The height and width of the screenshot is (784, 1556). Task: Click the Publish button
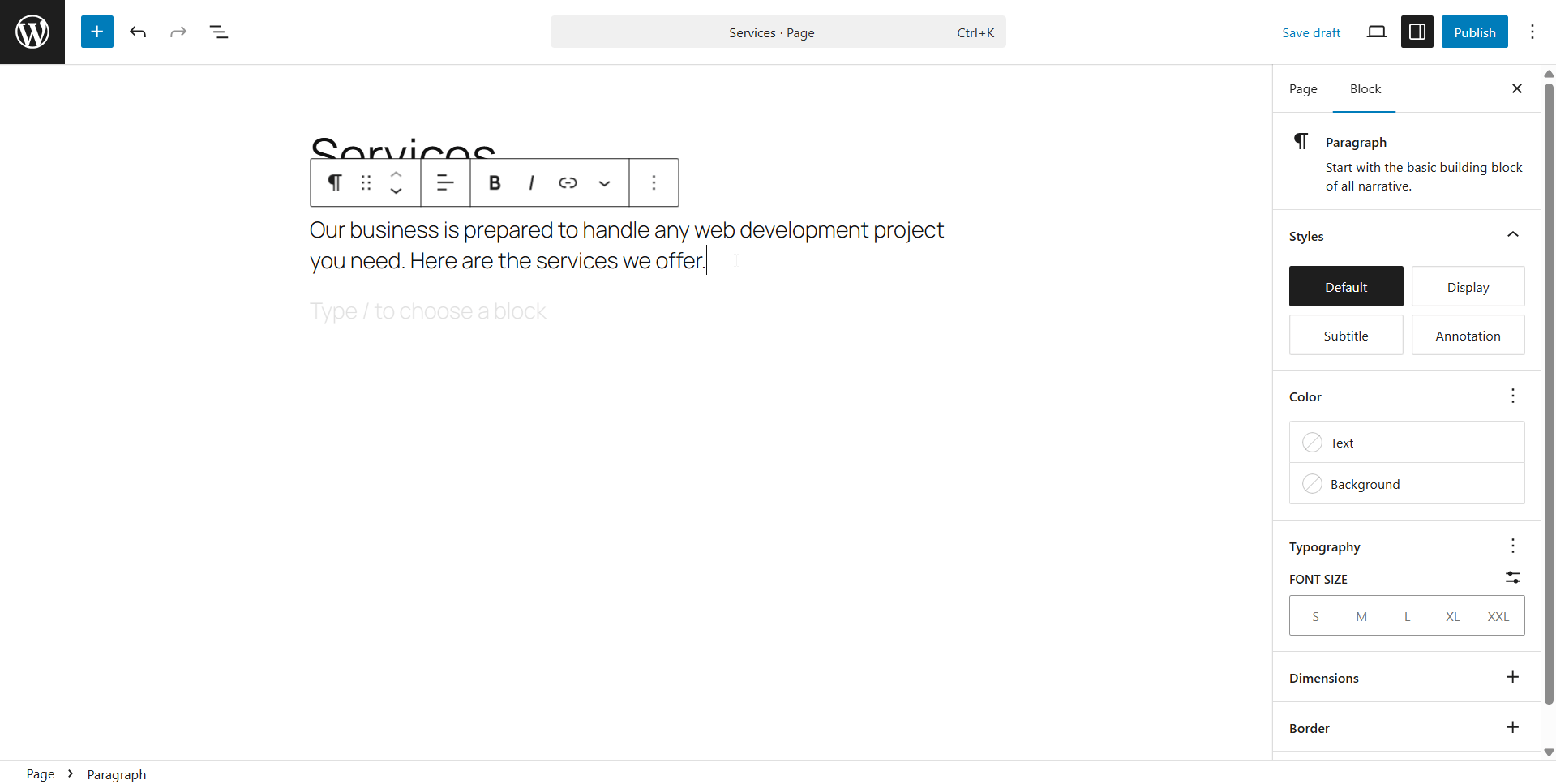click(1474, 32)
